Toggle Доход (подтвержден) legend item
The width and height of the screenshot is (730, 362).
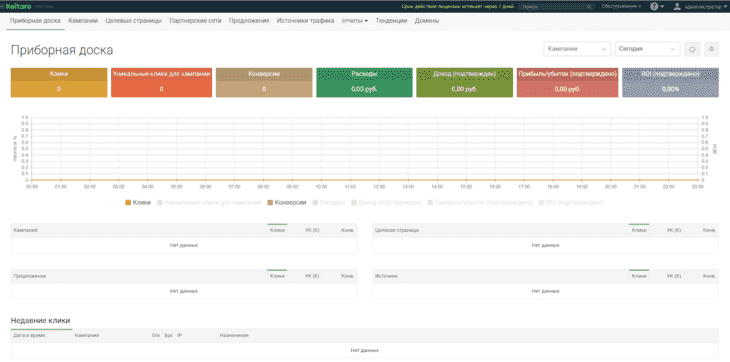[x=386, y=202]
